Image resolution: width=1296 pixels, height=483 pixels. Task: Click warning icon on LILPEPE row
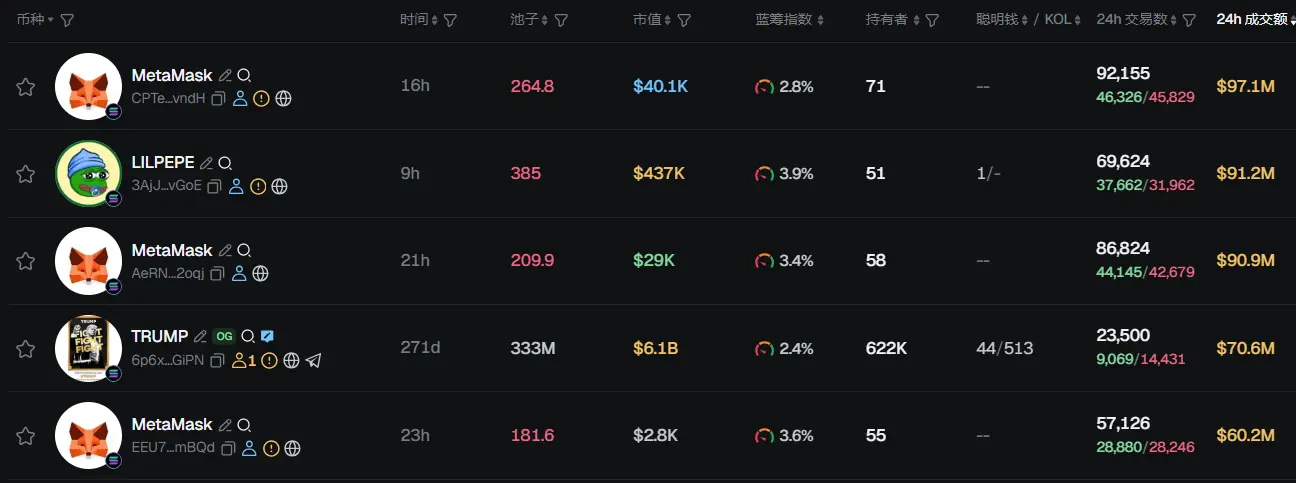point(258,186)
